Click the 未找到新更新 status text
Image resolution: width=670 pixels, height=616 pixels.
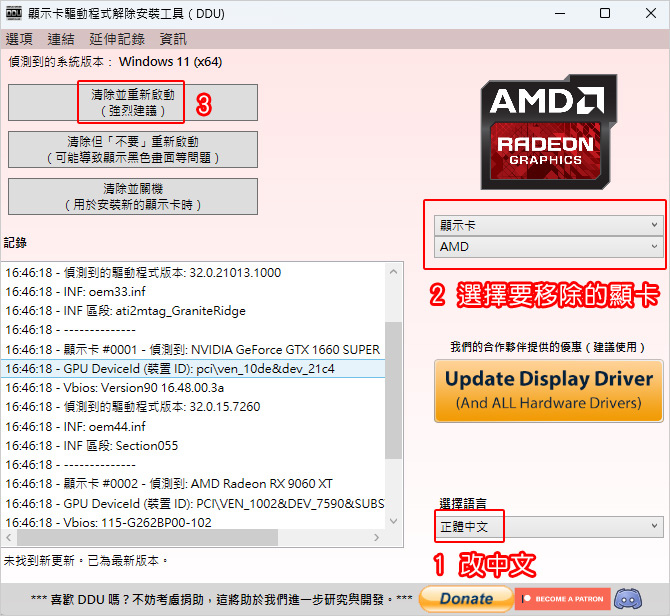click(x=85, y=560)
